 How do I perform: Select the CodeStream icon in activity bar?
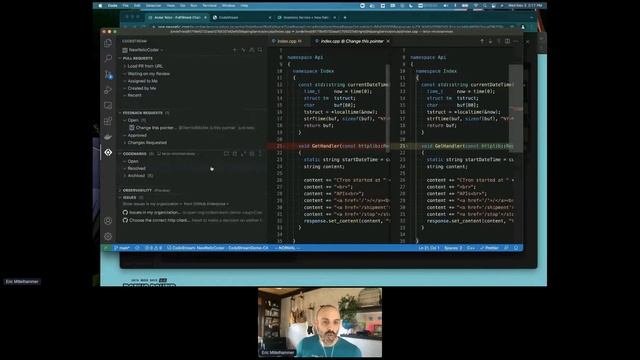[x=108, y=152]
